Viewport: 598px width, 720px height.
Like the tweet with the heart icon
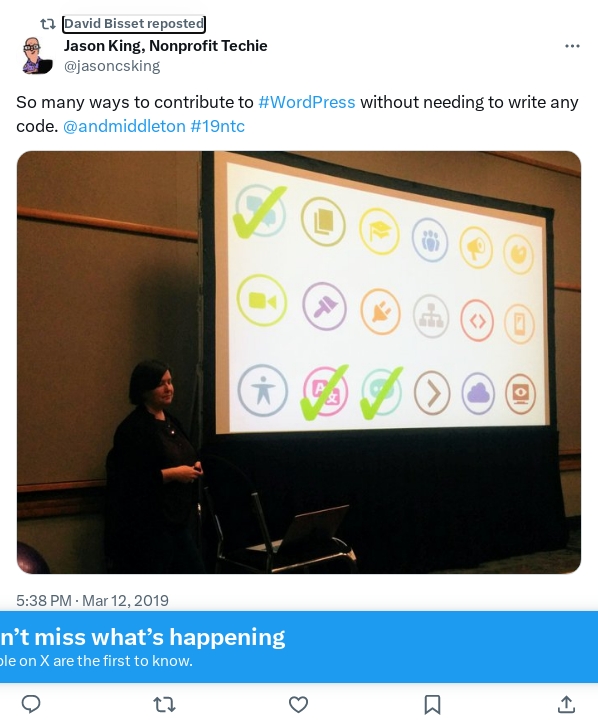pyautogui.click(x=298, y=704)
